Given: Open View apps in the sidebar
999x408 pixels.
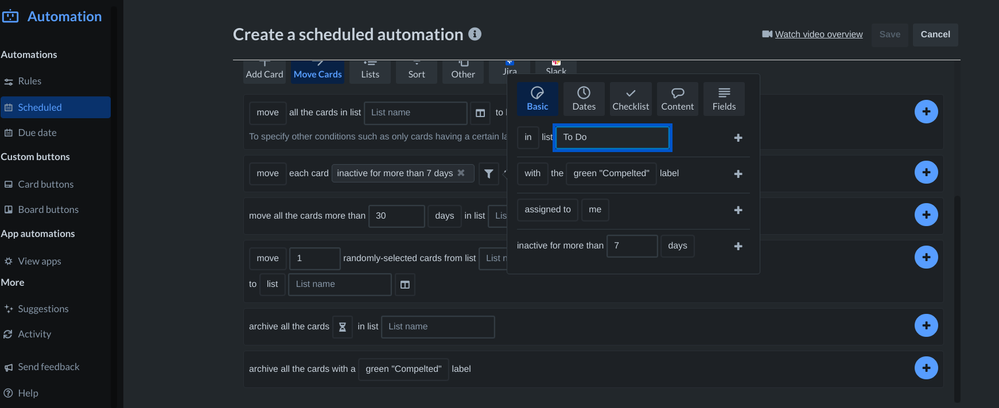Looking at the screenshot, I should pyautogui.click(x=55, y=261).
